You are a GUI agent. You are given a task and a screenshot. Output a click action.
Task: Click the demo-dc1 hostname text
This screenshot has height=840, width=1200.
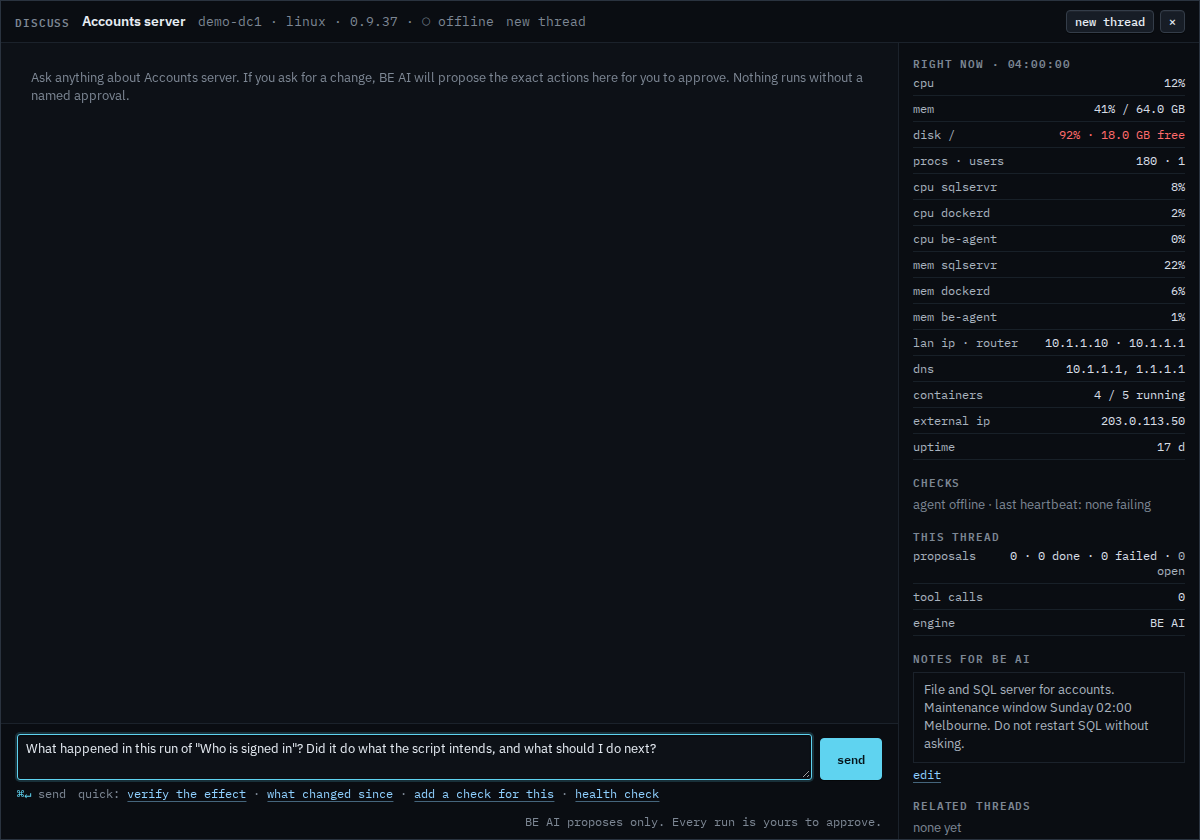pos(230,22)
